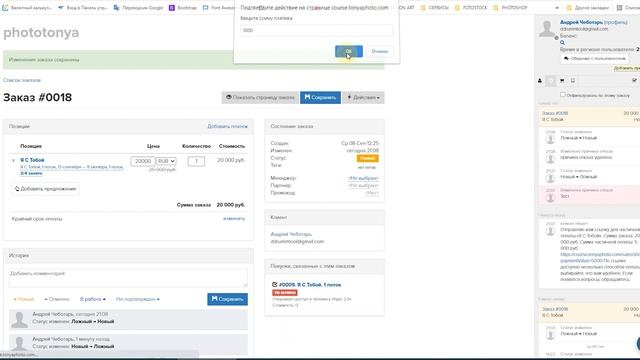Viewport: 640px width, 360px height.
Task: Click Добавить платеж link
Action: click(227, 127)
